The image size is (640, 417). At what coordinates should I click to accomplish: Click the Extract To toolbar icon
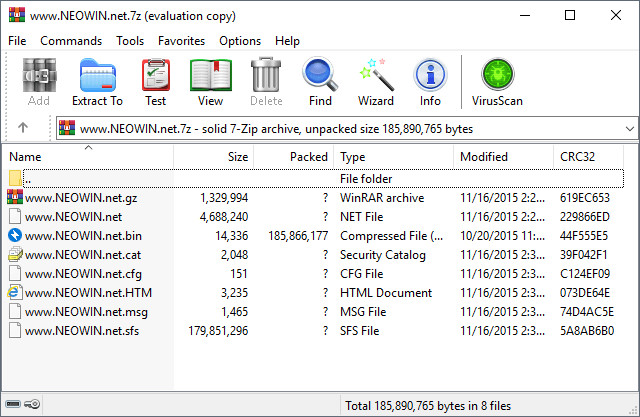pos(98,75)
